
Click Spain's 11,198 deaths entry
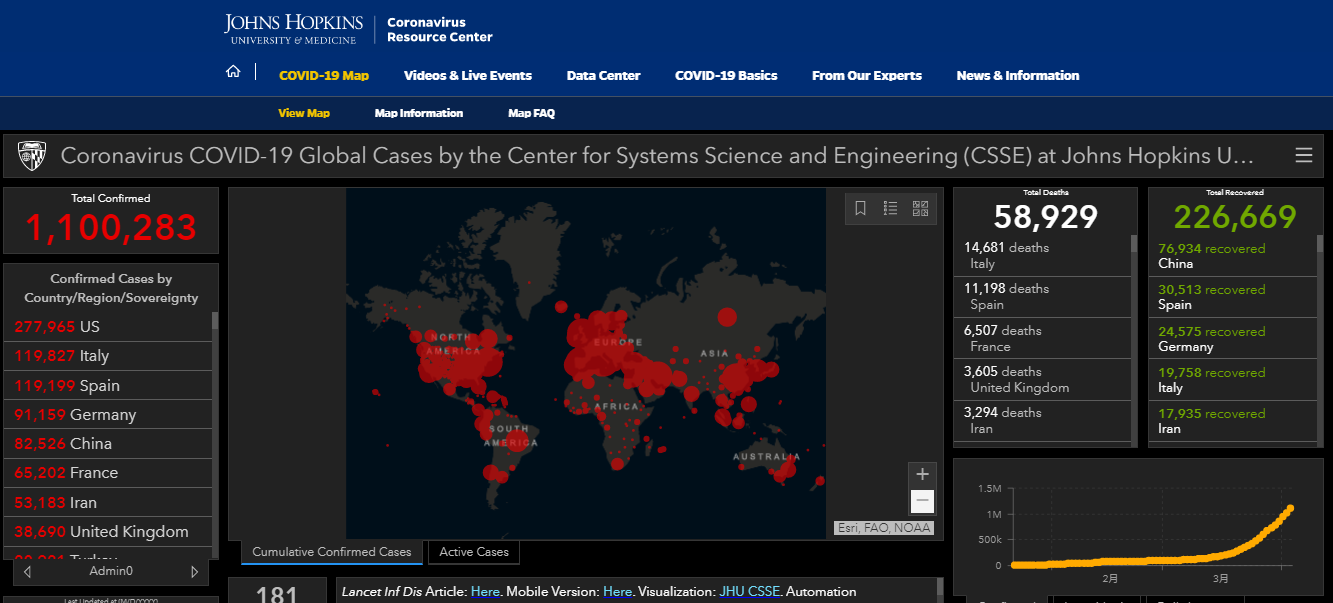(1043, 297)
